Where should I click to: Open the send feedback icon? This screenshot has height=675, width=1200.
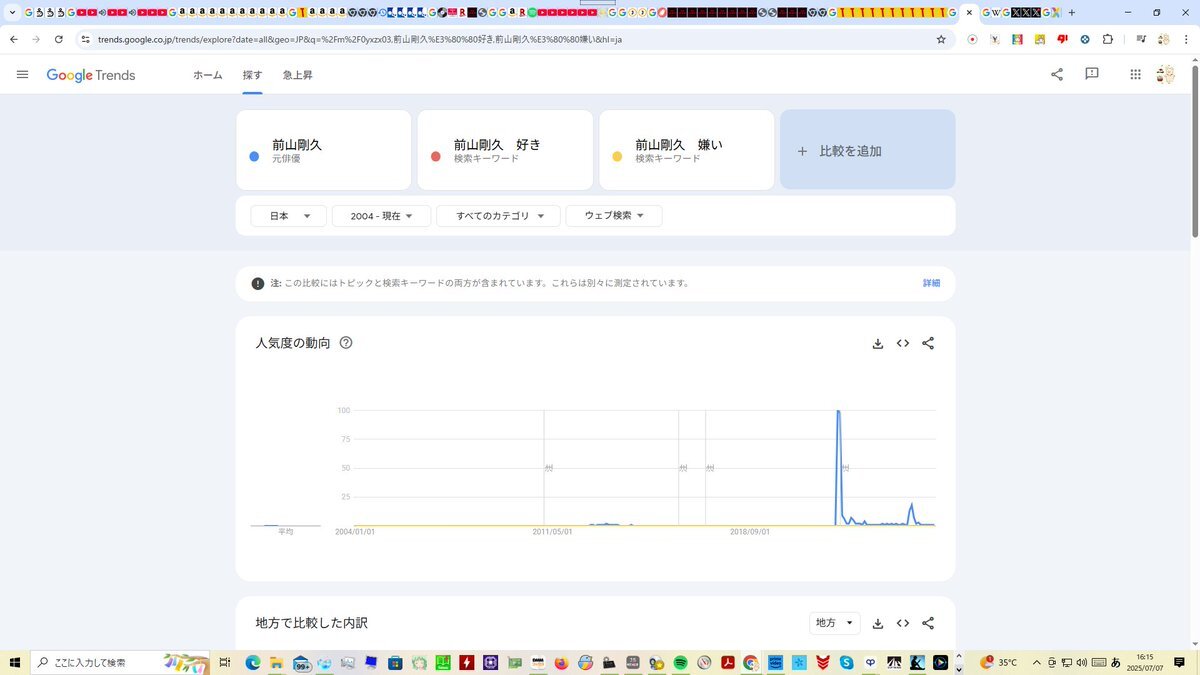[1092, 74]
